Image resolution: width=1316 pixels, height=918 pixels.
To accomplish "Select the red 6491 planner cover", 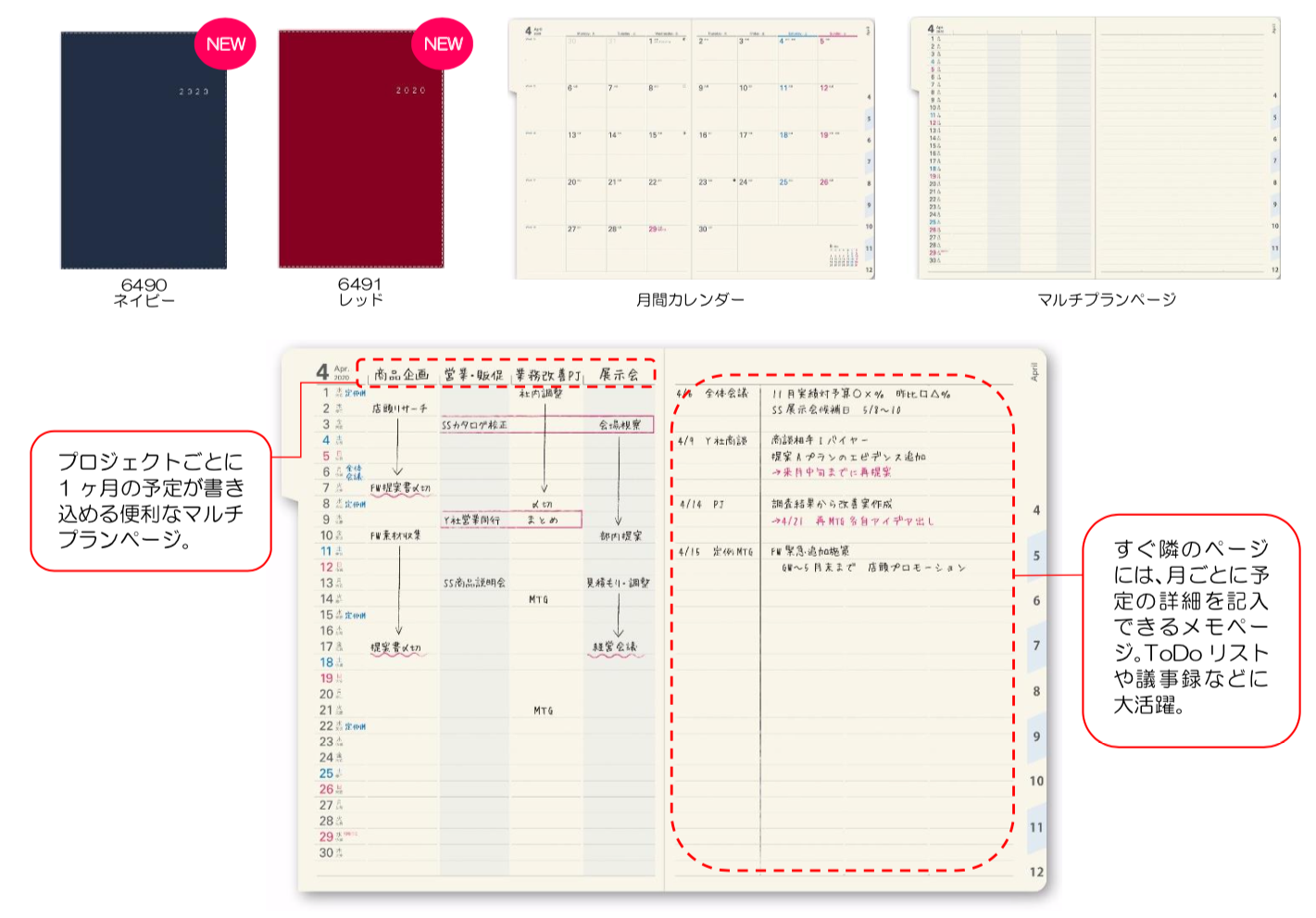I will [361, 148].
